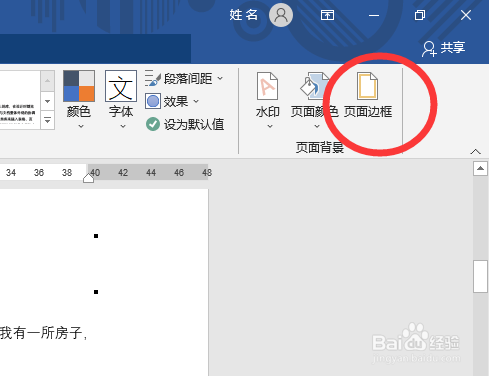Click the vertical scrollbar up arrow
Viewport: 489px width, 376px height.
480,169
